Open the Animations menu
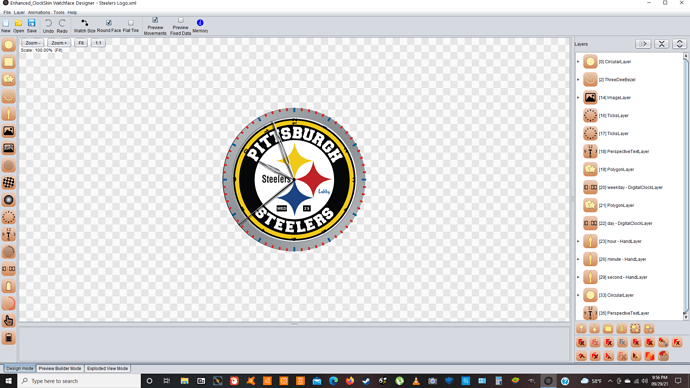The width and height of the screenshot is (690, 388). point(39,12)
